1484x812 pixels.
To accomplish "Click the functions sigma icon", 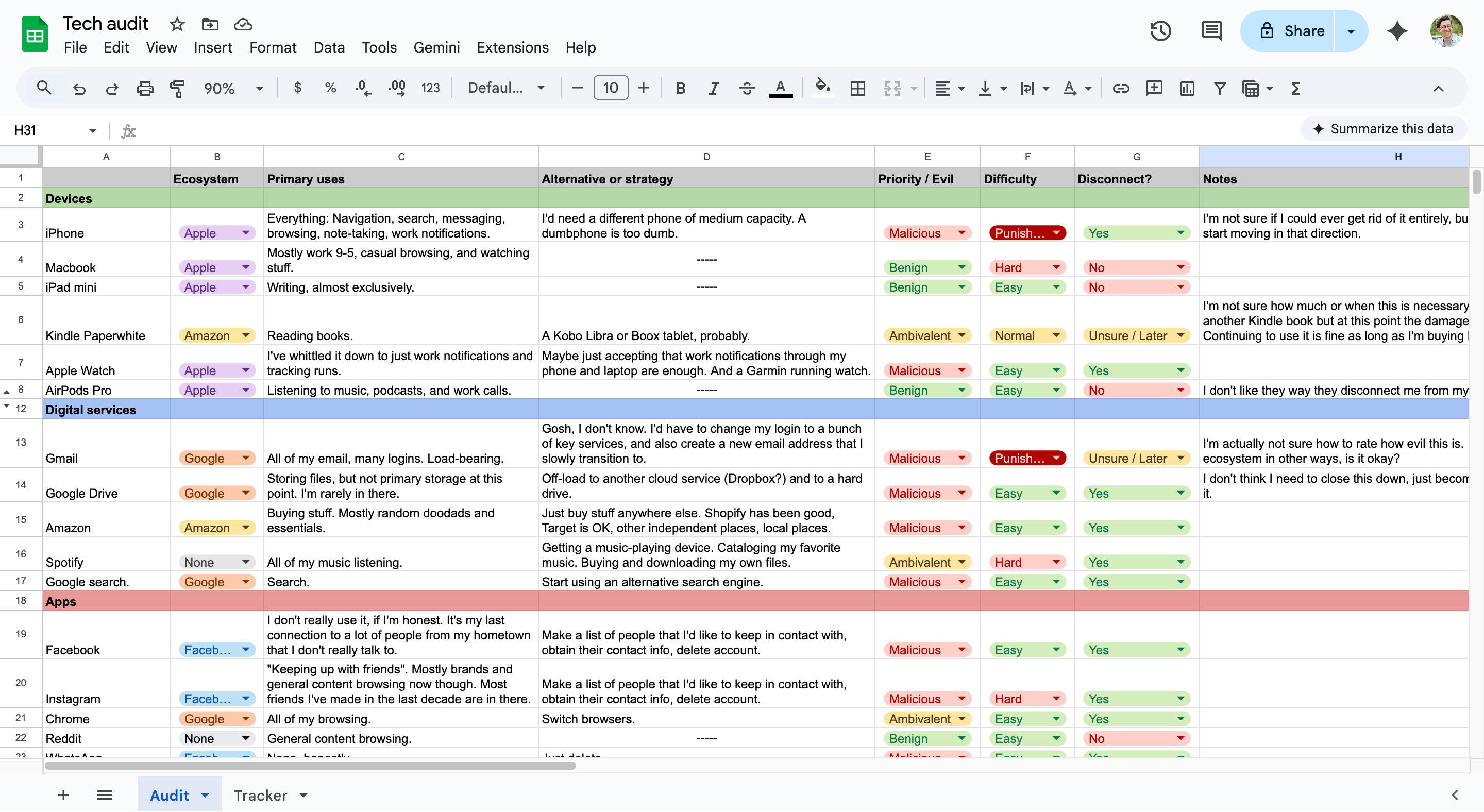I will click(x=1295, y=88).
